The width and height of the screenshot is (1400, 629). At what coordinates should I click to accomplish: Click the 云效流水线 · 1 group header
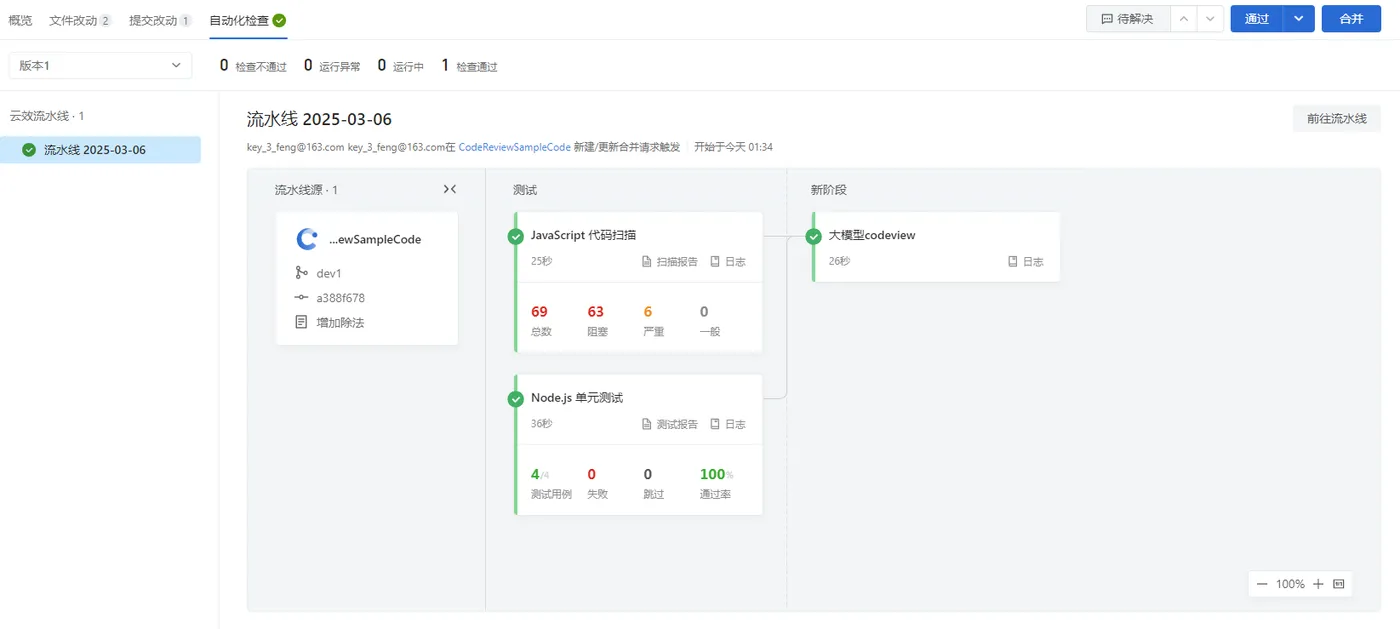coord(47,116)
